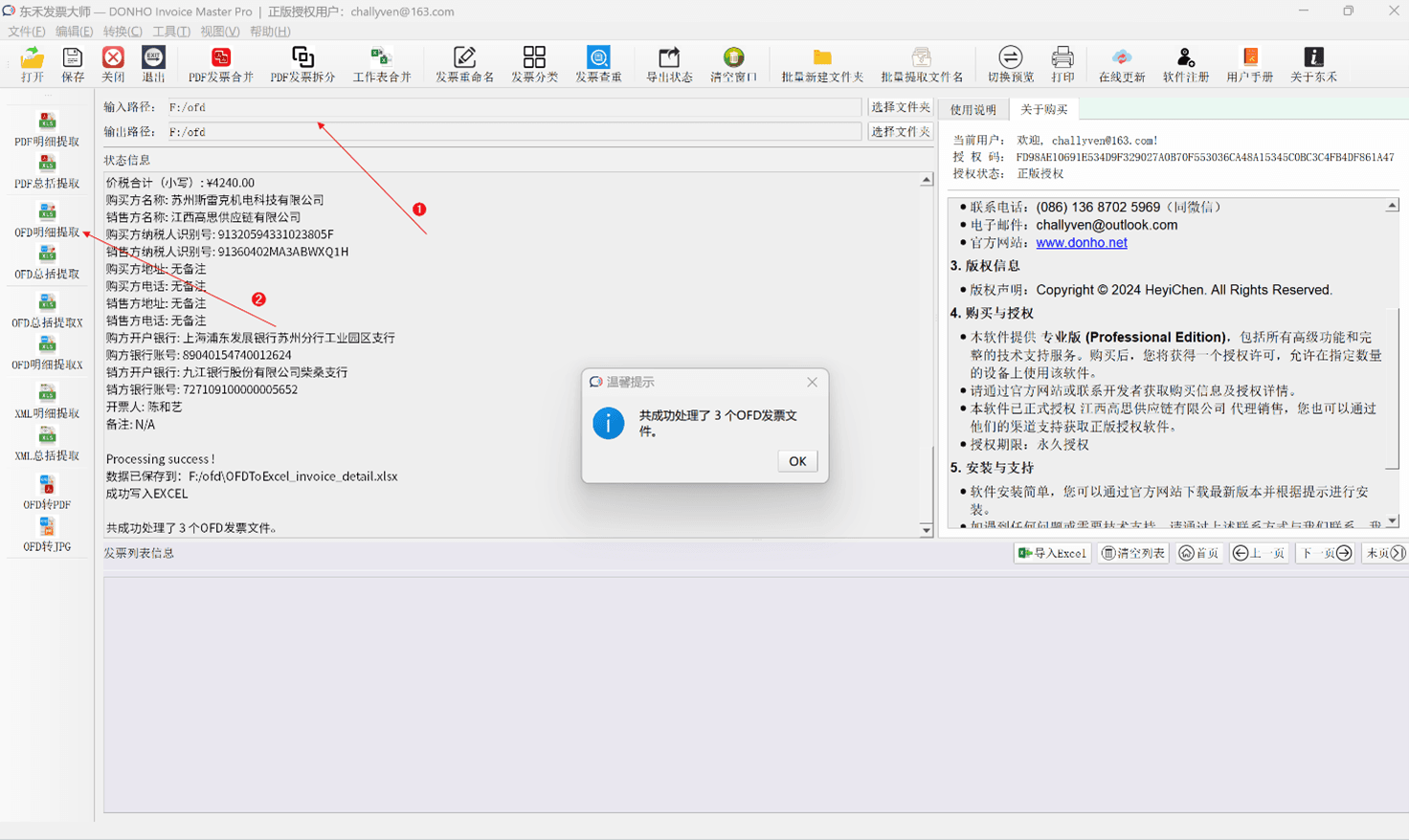Click the 打开 (Open) toolbar icon
Screen dimensions: 1409x840
[x=33, y=64]
